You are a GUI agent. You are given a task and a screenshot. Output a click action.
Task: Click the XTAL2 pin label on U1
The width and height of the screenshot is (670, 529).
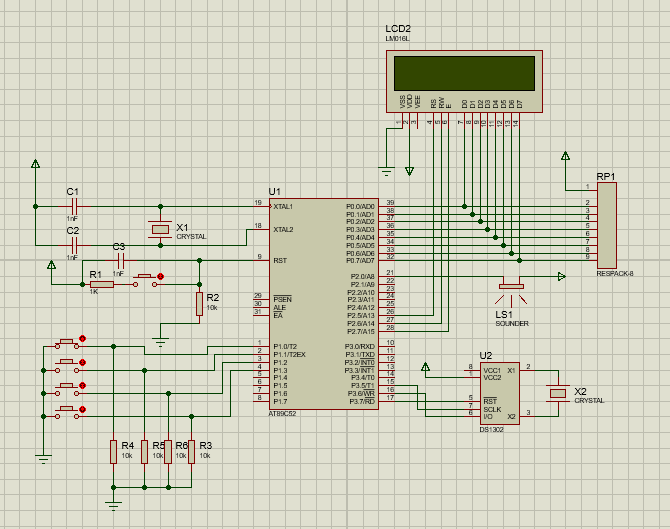pos(283,230)
